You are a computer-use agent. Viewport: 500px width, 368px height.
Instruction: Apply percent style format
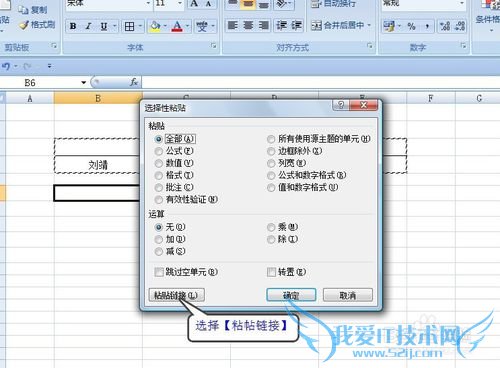[x=411, y=26]
